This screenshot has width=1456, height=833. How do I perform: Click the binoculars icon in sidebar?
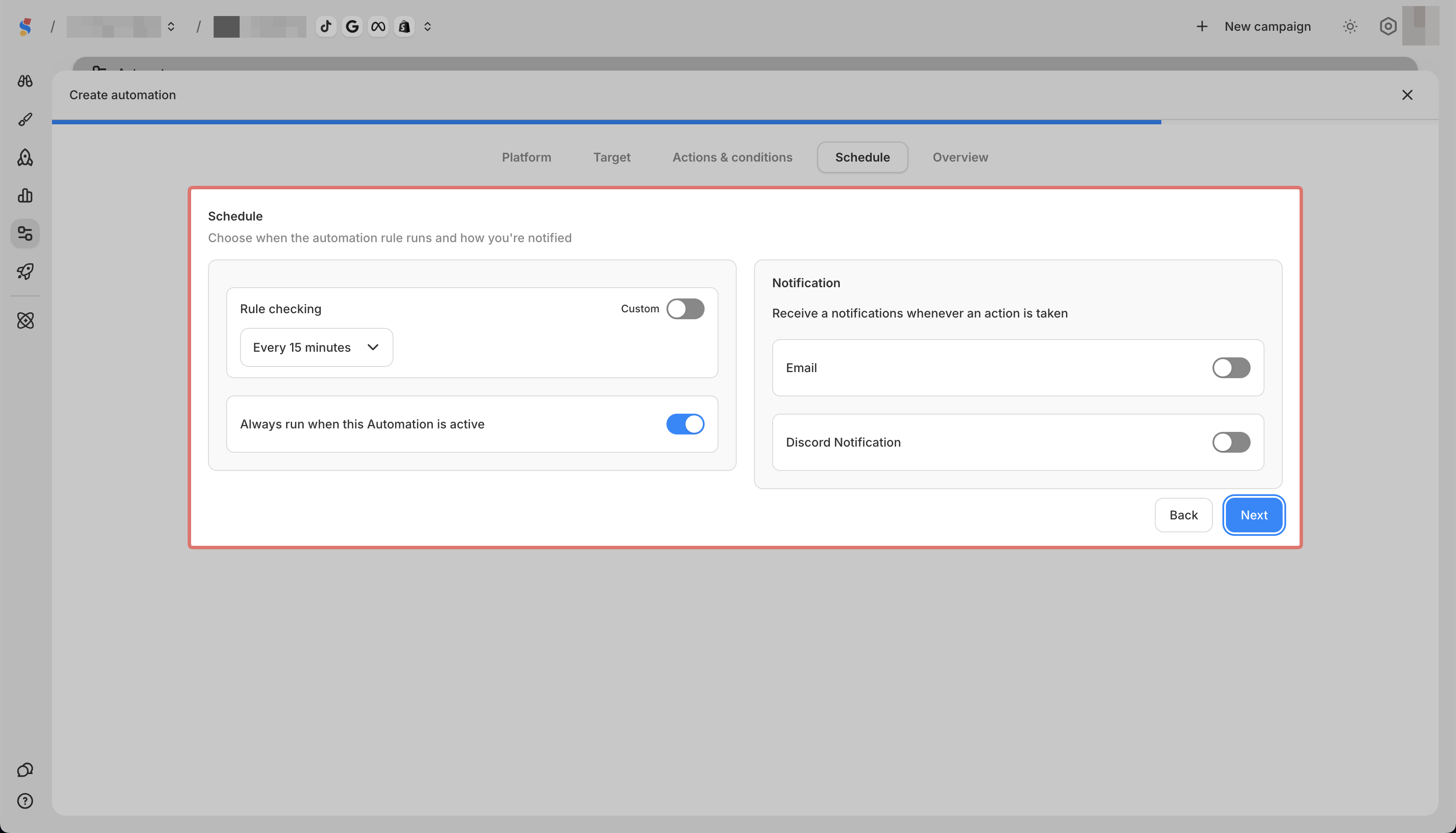tap(25, 81)
